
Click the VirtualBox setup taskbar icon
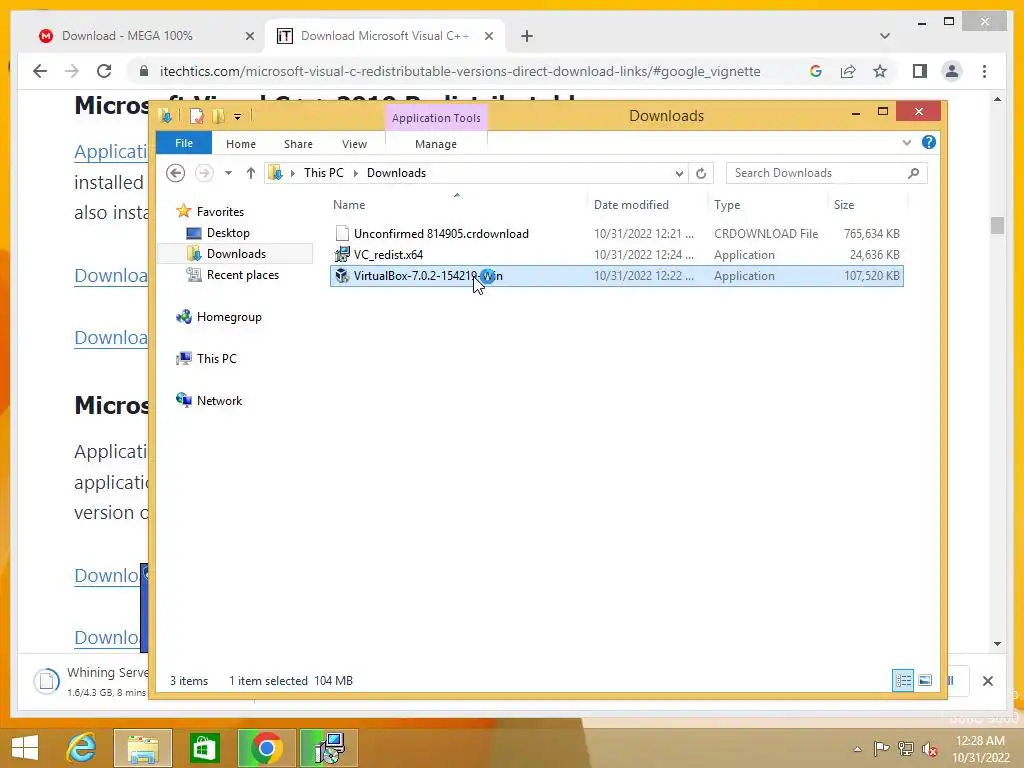[x=329, y=748]
